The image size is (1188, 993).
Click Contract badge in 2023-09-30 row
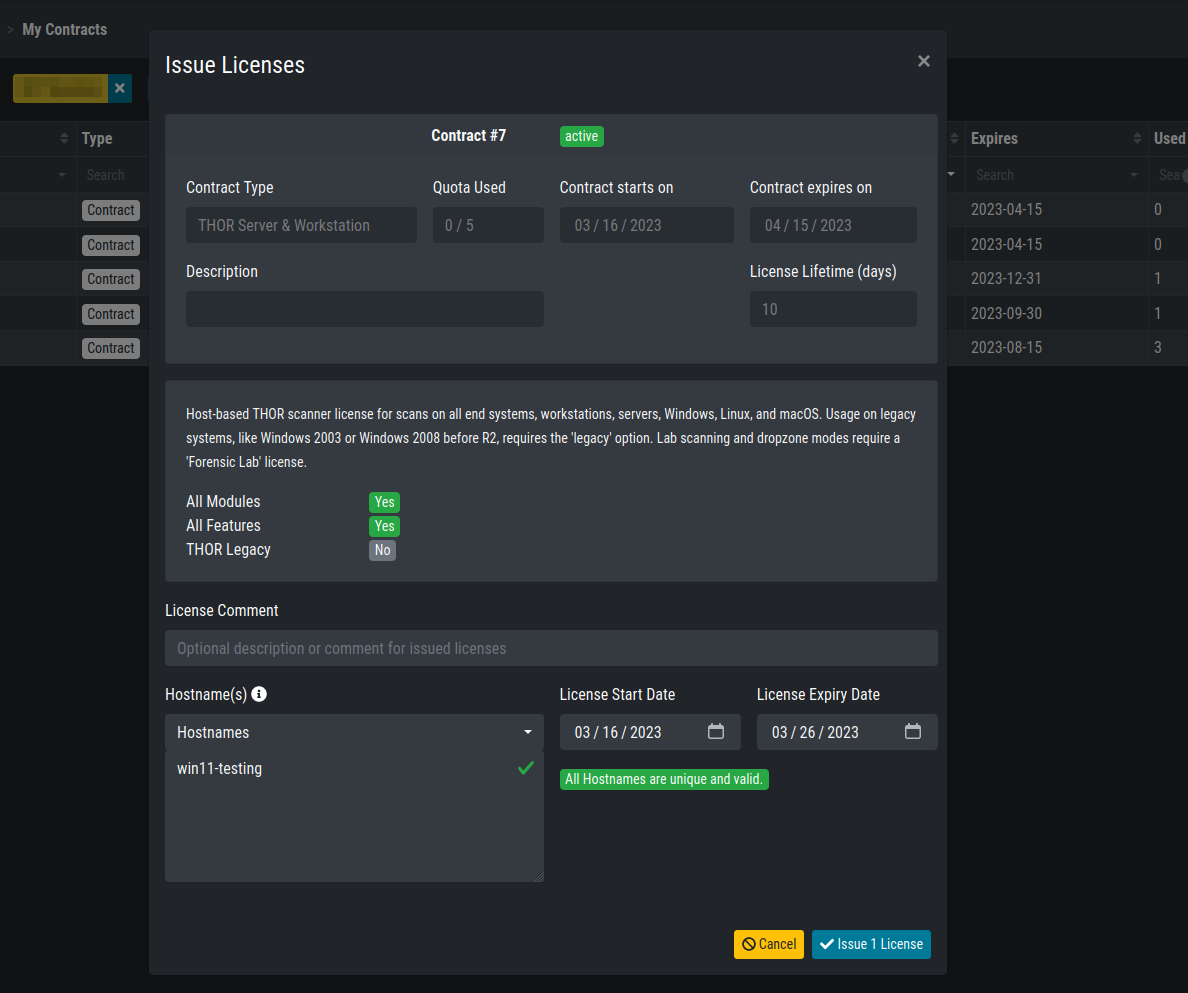111,314
